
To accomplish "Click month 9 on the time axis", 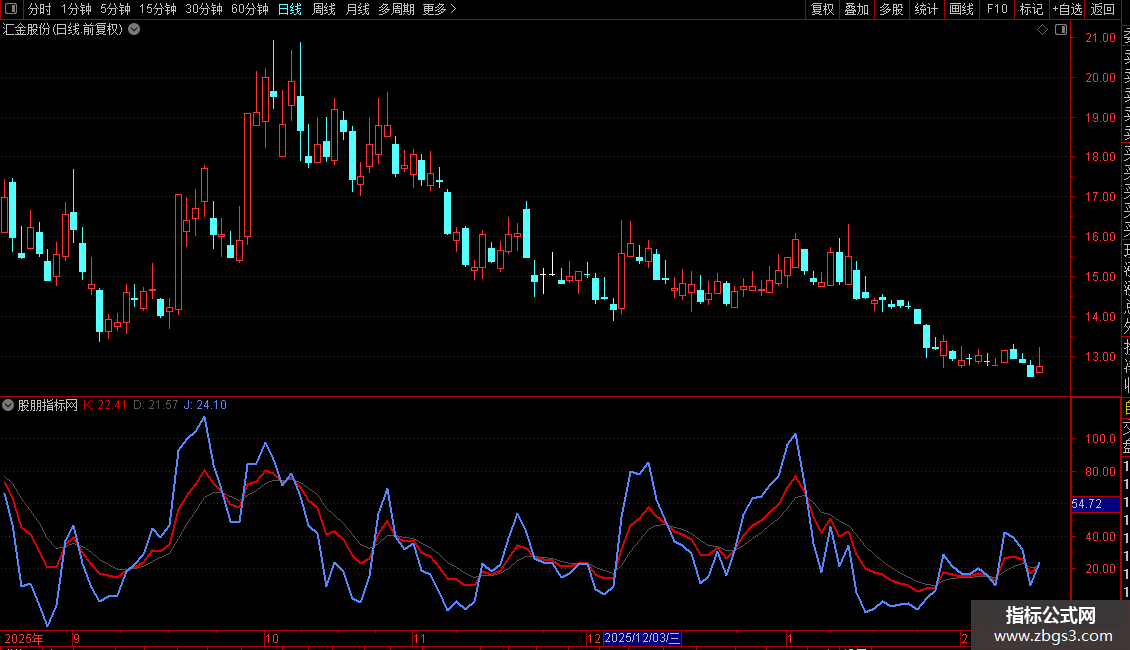I will (76, 638).
